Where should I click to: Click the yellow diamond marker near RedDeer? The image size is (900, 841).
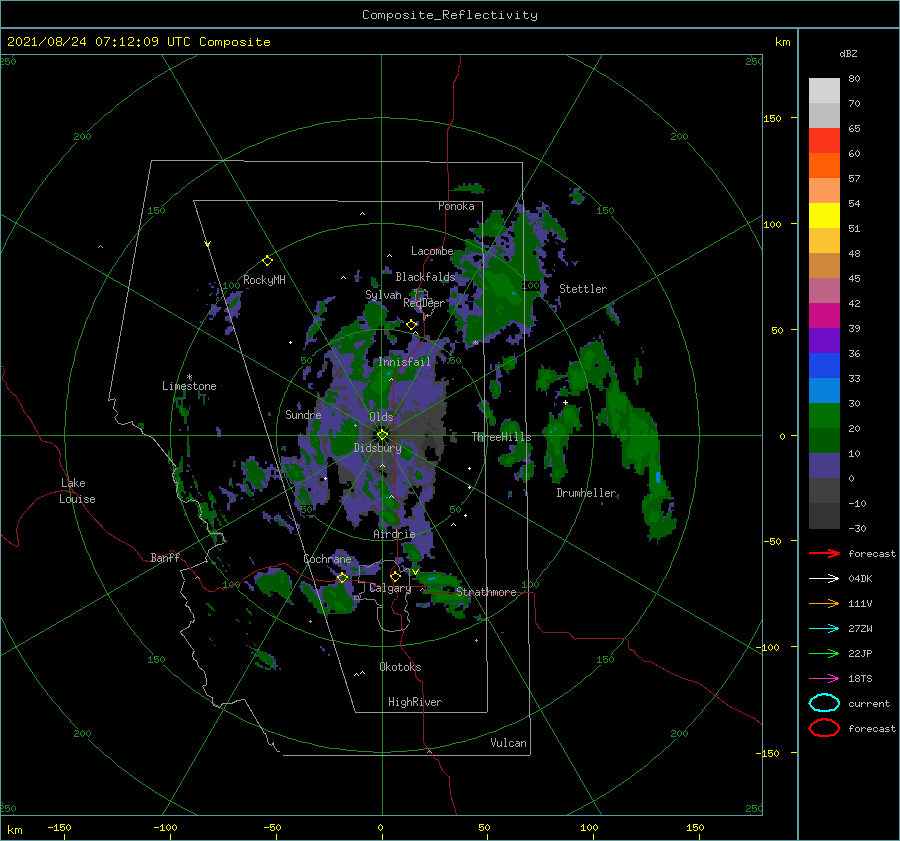[411, 325]
